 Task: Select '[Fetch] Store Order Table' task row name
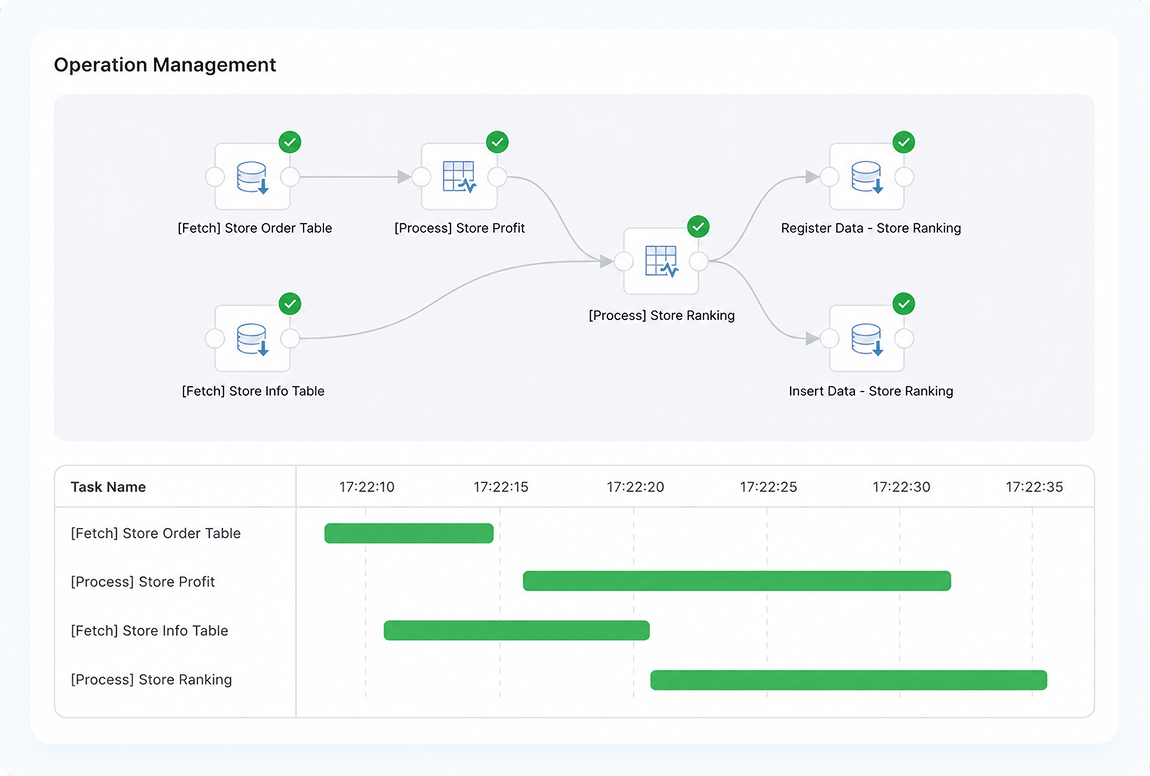pos(155,533)
